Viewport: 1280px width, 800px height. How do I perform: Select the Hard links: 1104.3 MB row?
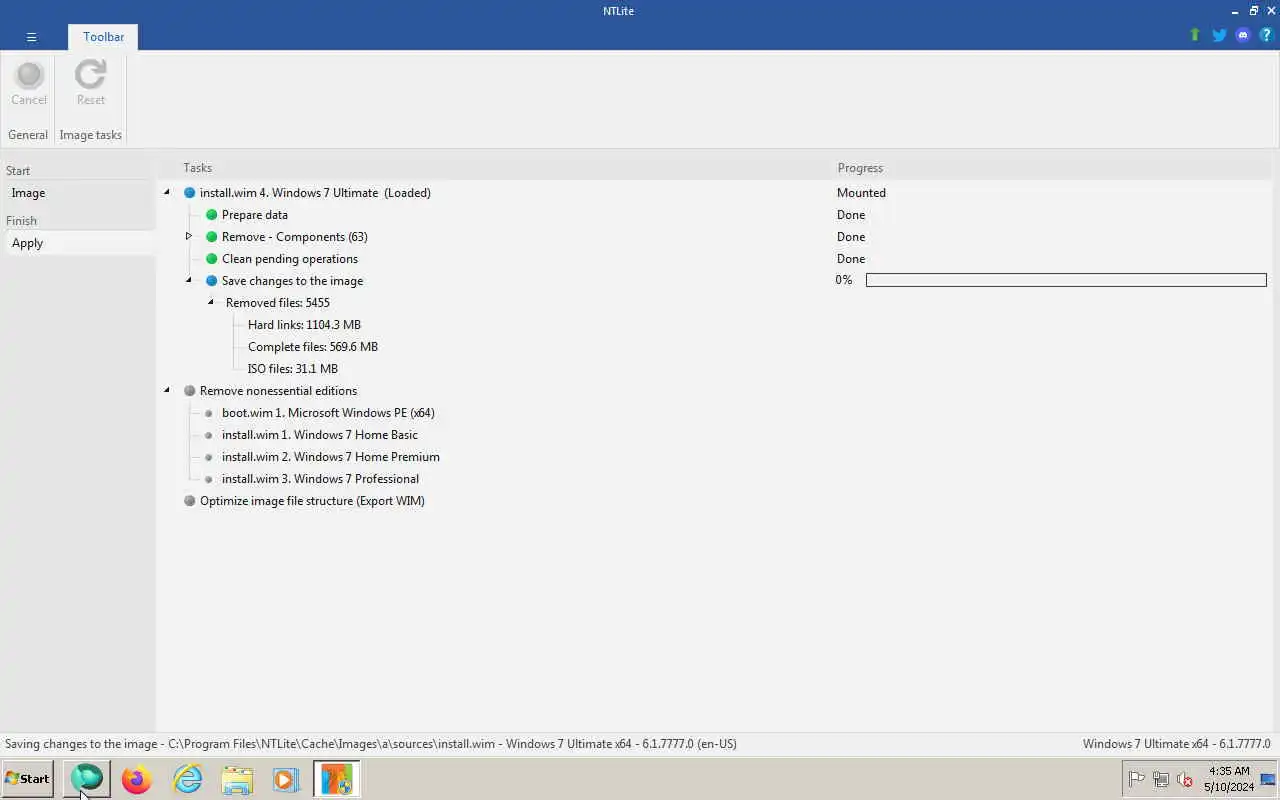(x=304, y=325)
